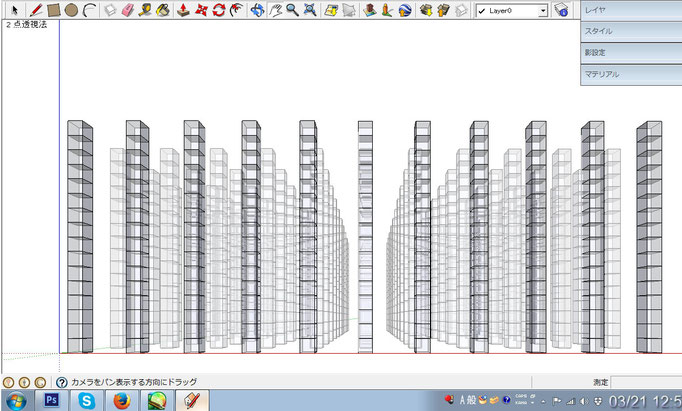Select the Offset tool

[236, 10]
